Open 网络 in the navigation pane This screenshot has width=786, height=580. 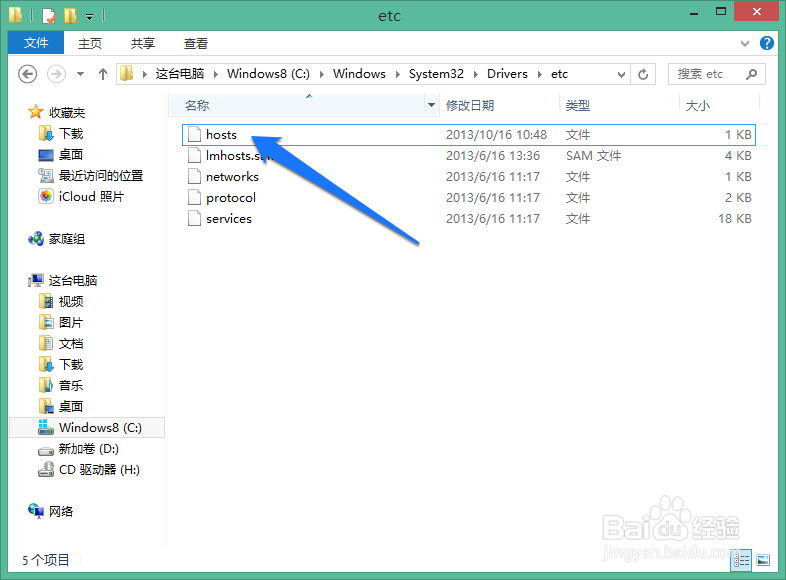(51, 511)
